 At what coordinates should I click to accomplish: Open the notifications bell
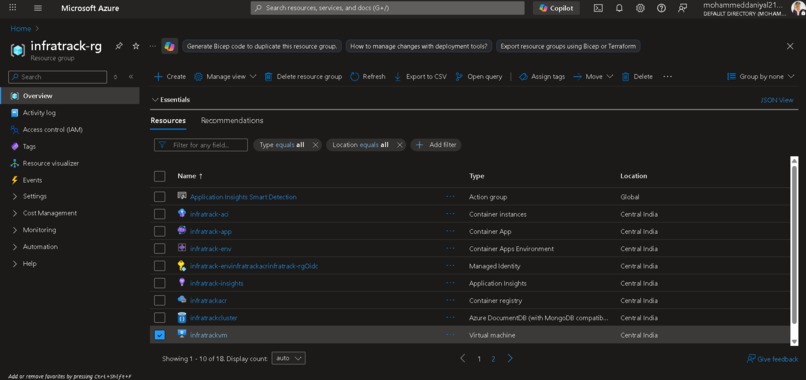(x=619, y=8)
